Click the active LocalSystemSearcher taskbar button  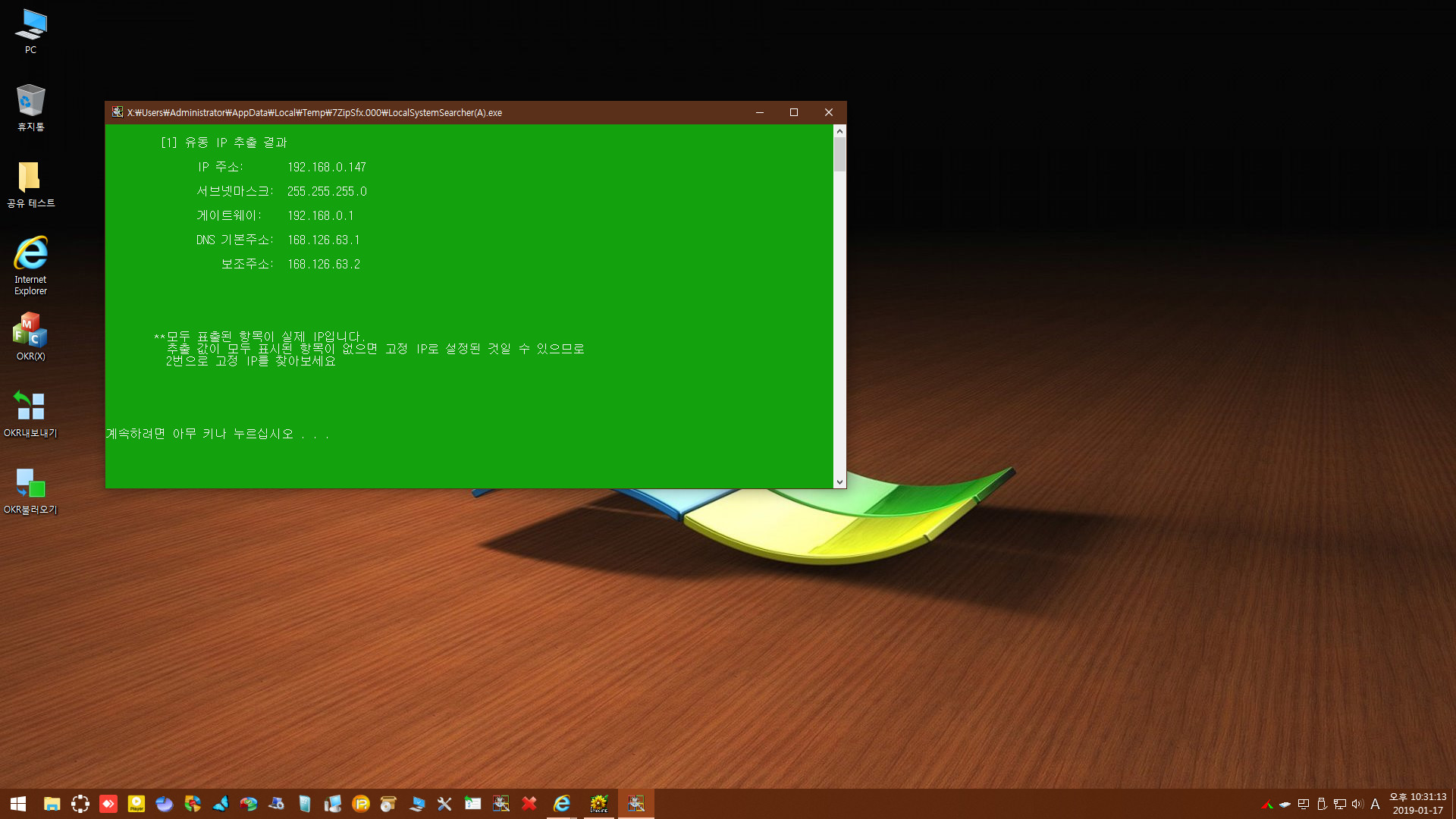(636, 804)
